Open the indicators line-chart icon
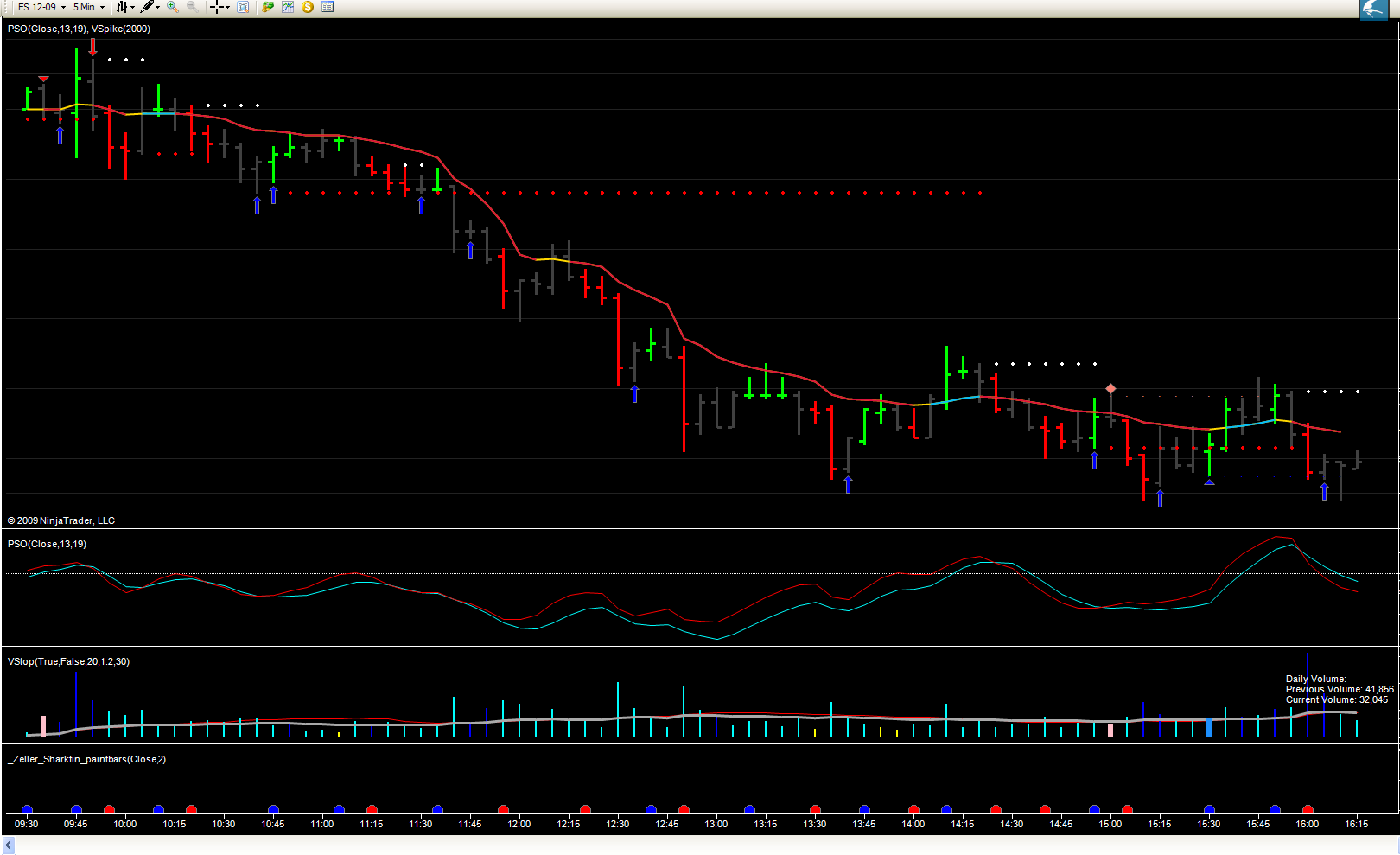This screenshot has height=855, width=1400. 288,7
